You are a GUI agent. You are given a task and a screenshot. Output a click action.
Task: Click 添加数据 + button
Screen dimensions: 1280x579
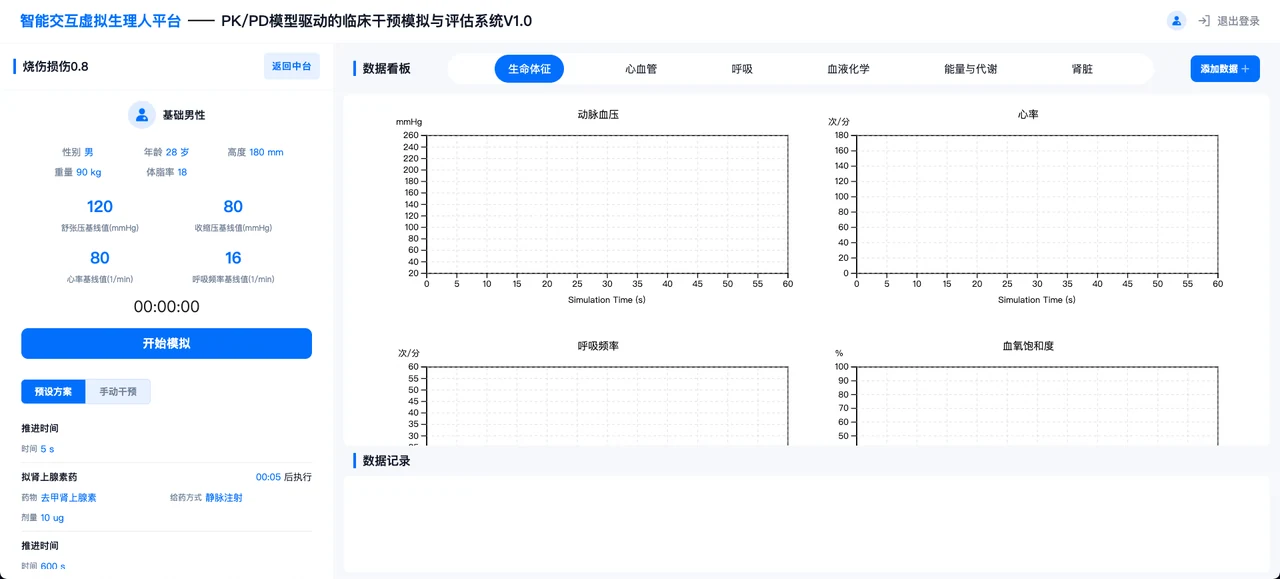(x=1225, y=69)
